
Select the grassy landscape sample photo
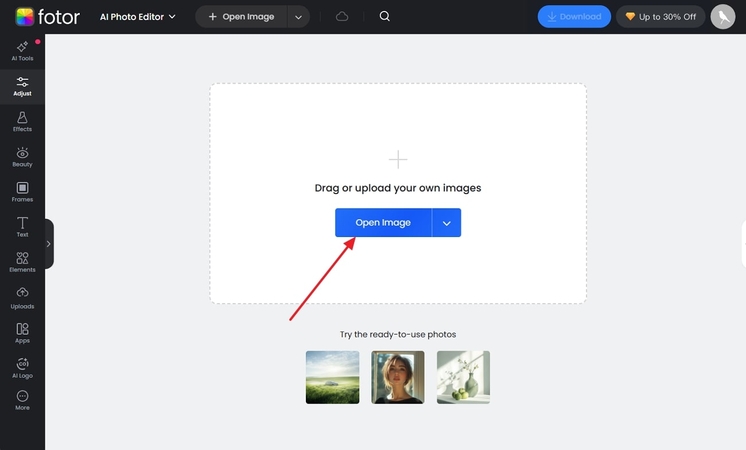point(333,377)
